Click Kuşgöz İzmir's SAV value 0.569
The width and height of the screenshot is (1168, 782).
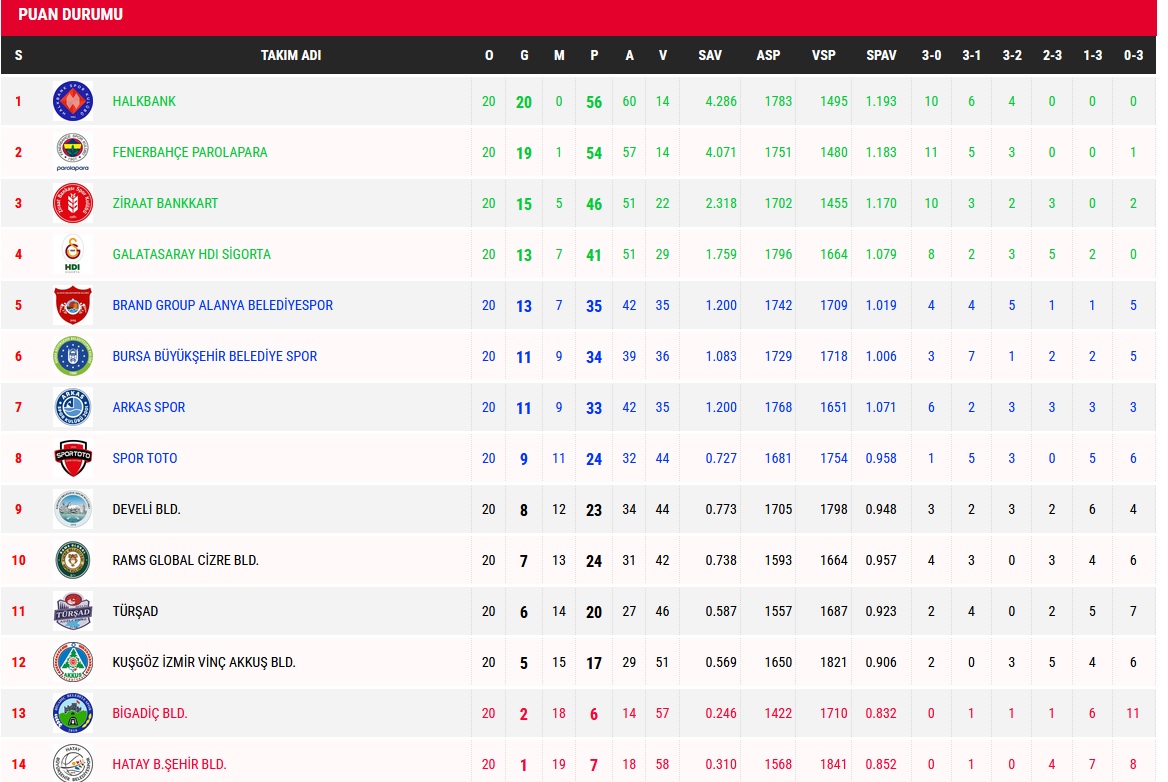coord(721,662)
